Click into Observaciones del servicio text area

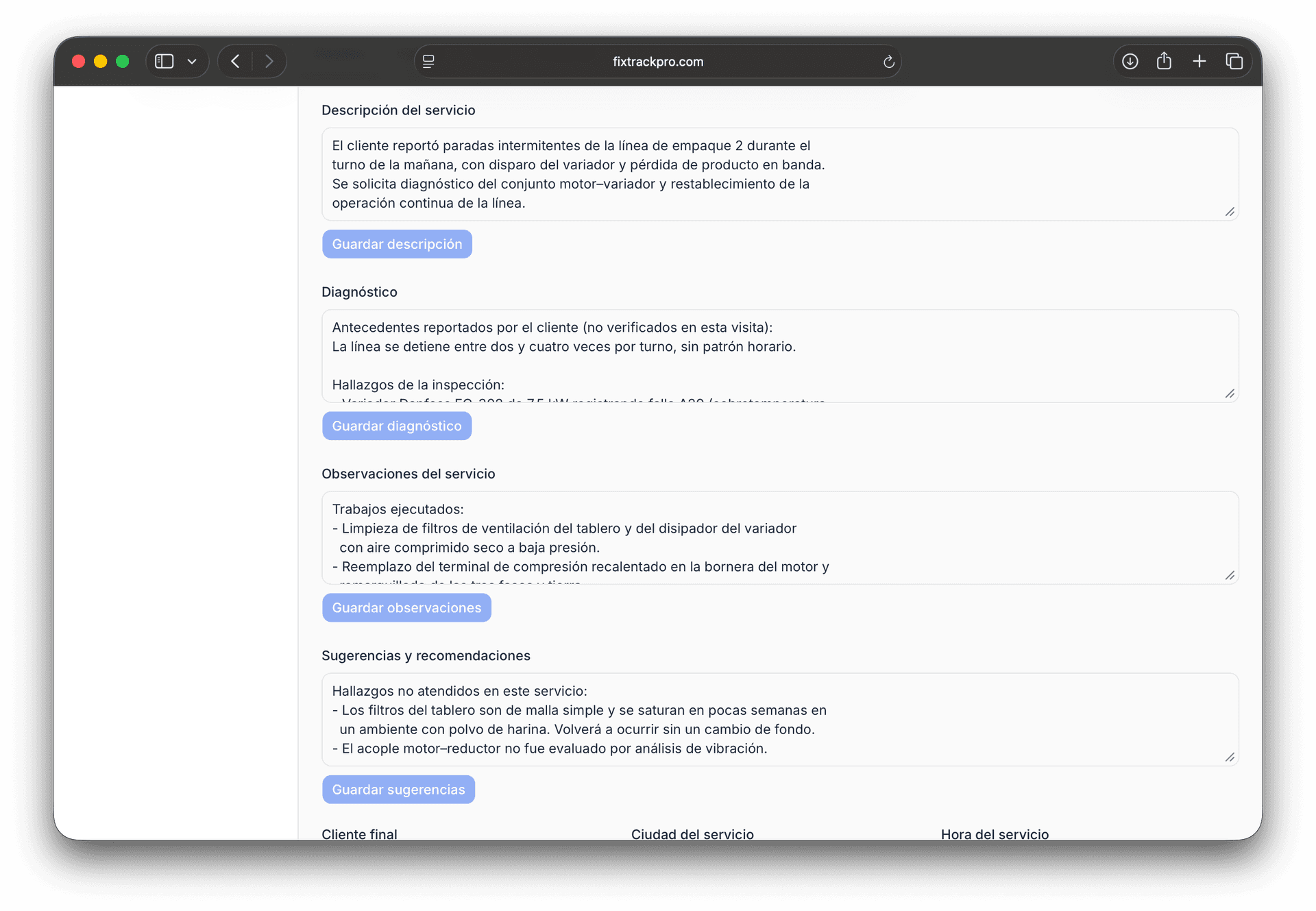780,537
